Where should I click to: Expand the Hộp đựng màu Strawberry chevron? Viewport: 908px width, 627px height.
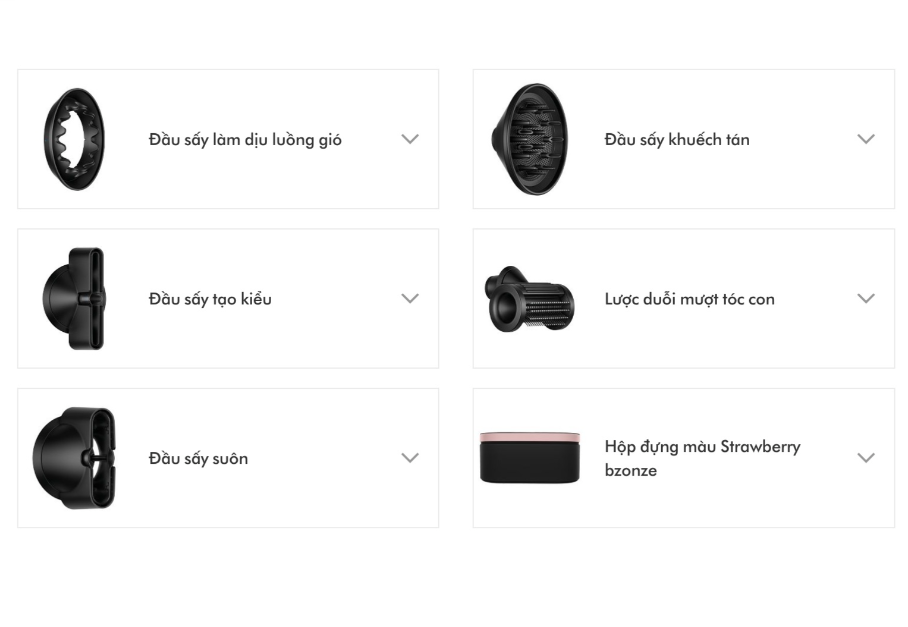click(866, 458)
